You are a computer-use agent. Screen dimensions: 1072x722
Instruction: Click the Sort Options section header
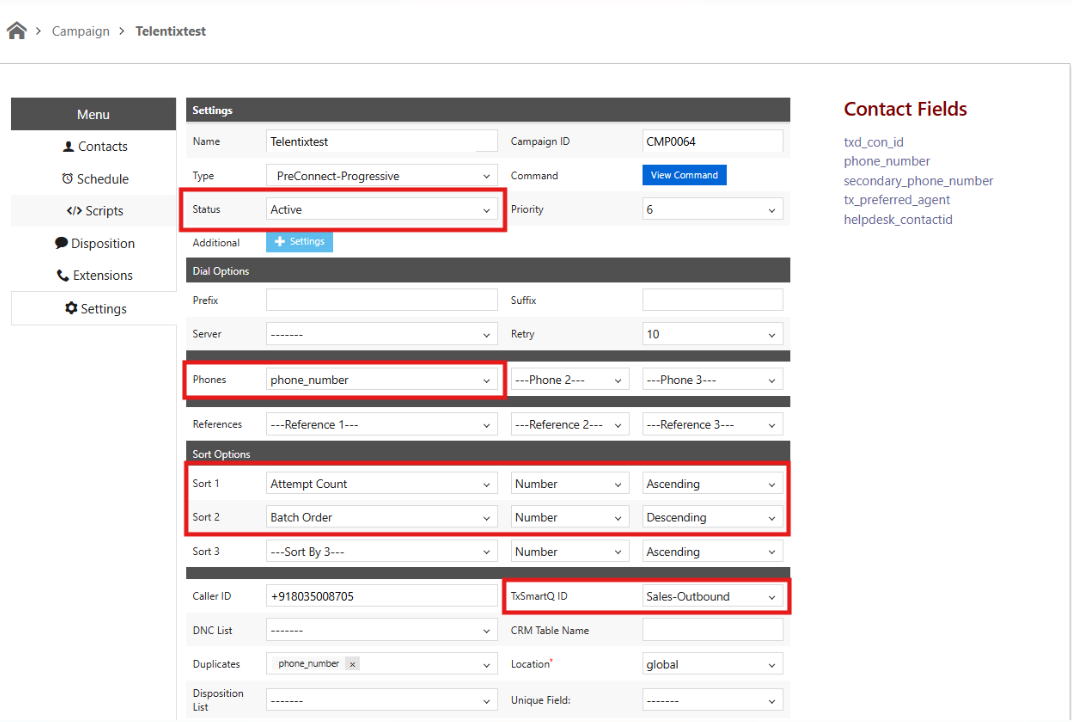(487, 454)
